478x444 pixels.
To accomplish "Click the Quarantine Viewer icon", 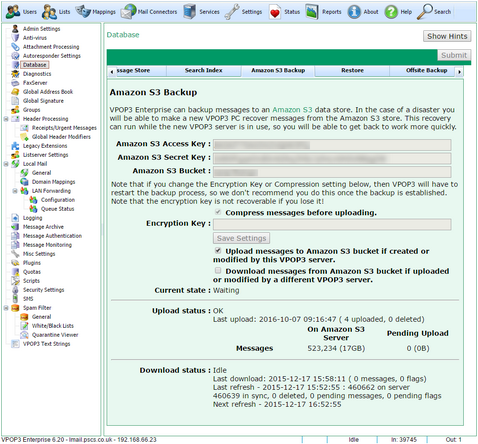I will coord(24,335).
